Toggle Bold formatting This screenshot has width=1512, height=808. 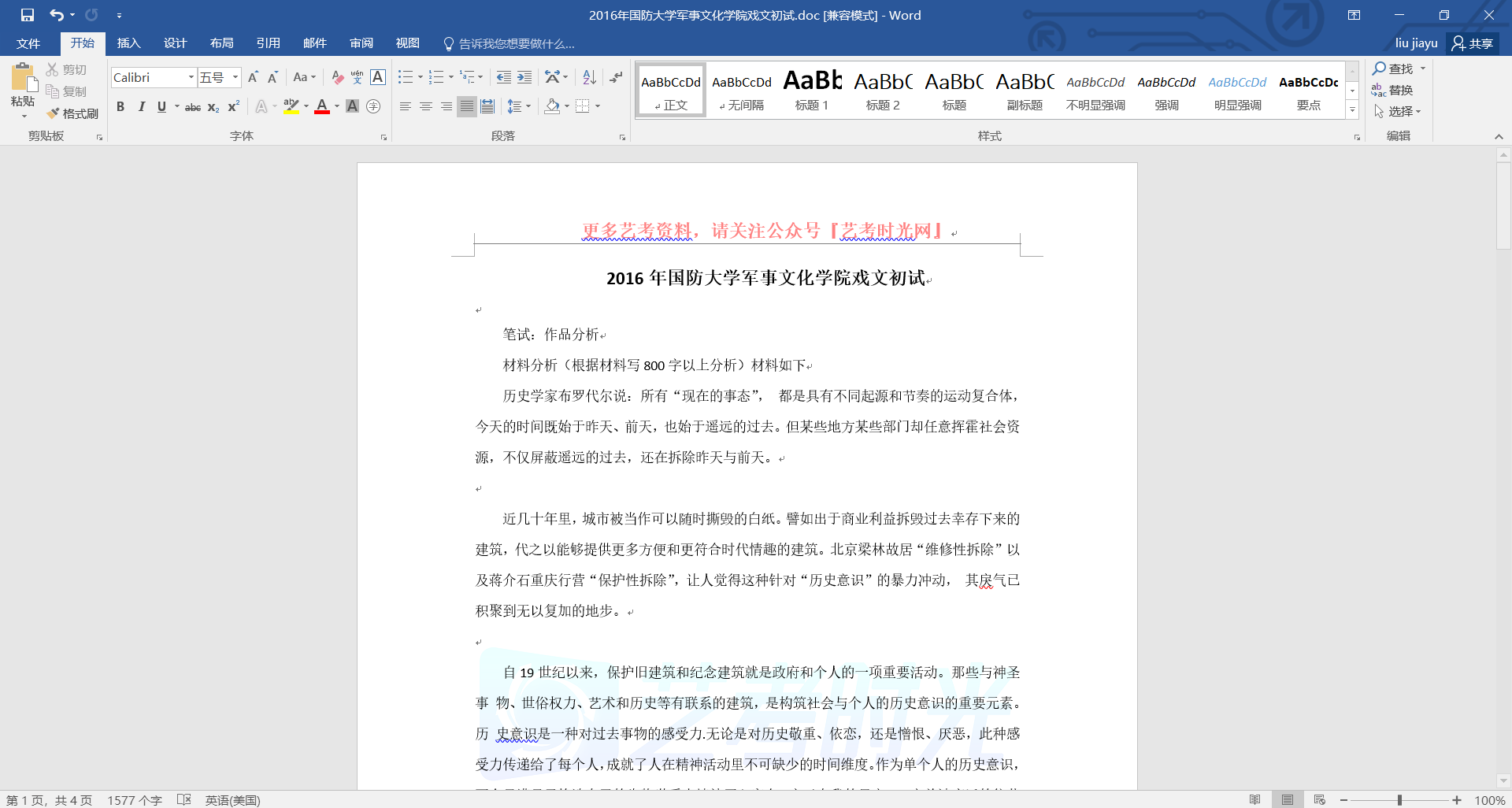[x=120, y=107]
